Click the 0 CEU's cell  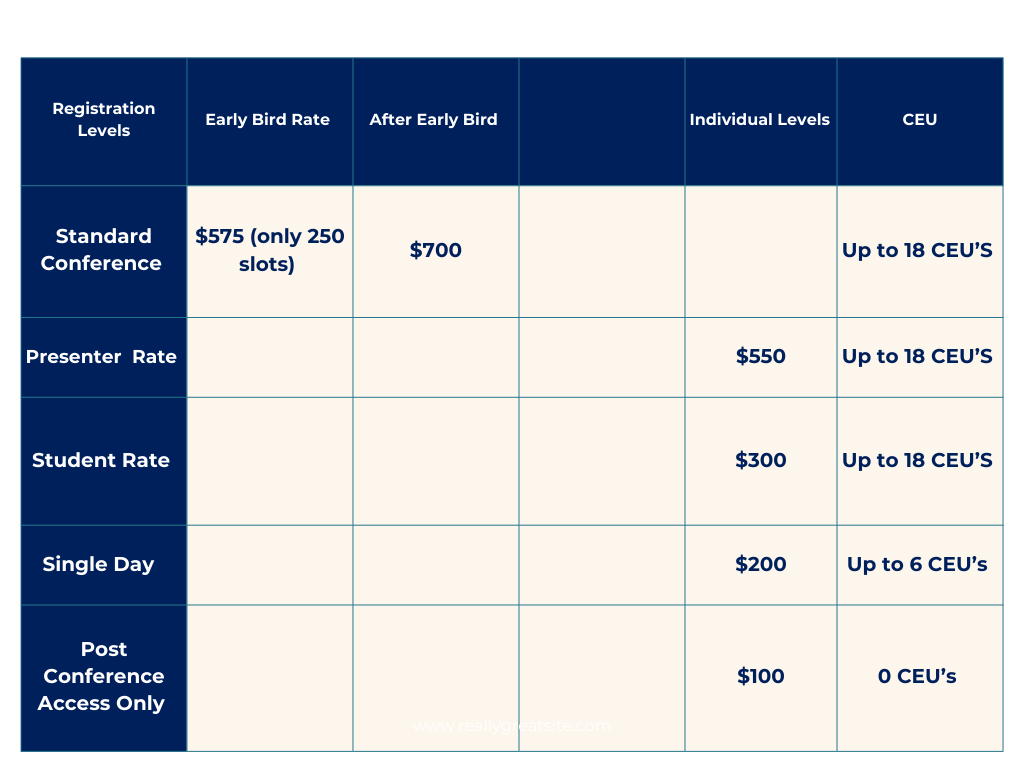920,678
